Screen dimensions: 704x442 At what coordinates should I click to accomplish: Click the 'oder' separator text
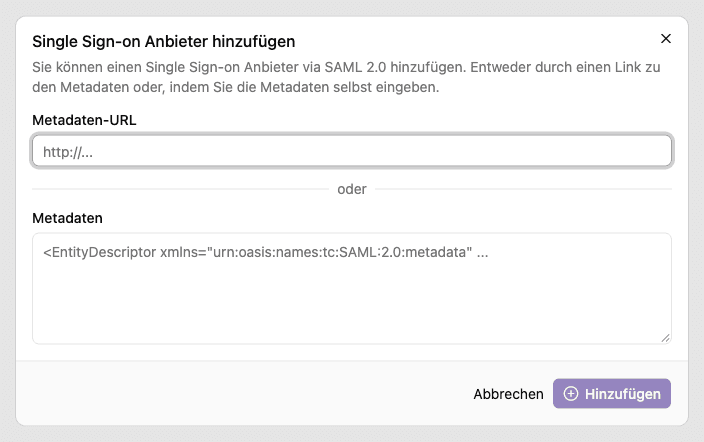[352, 189]
